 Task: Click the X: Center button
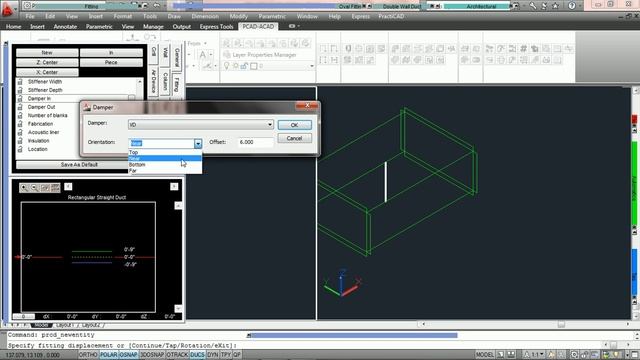click(x=47, y=72)
